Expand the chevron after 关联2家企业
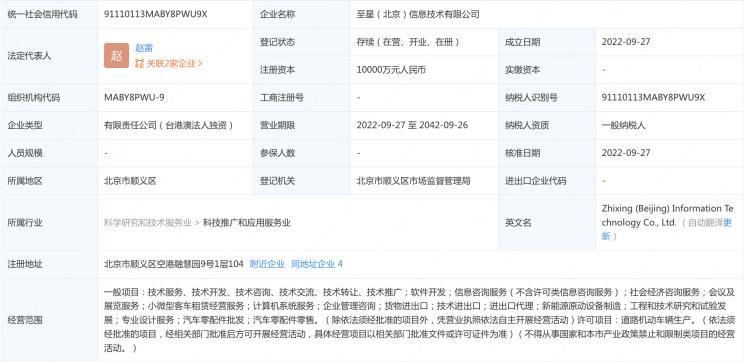744x362 pixels. click(x=200, y=63)
